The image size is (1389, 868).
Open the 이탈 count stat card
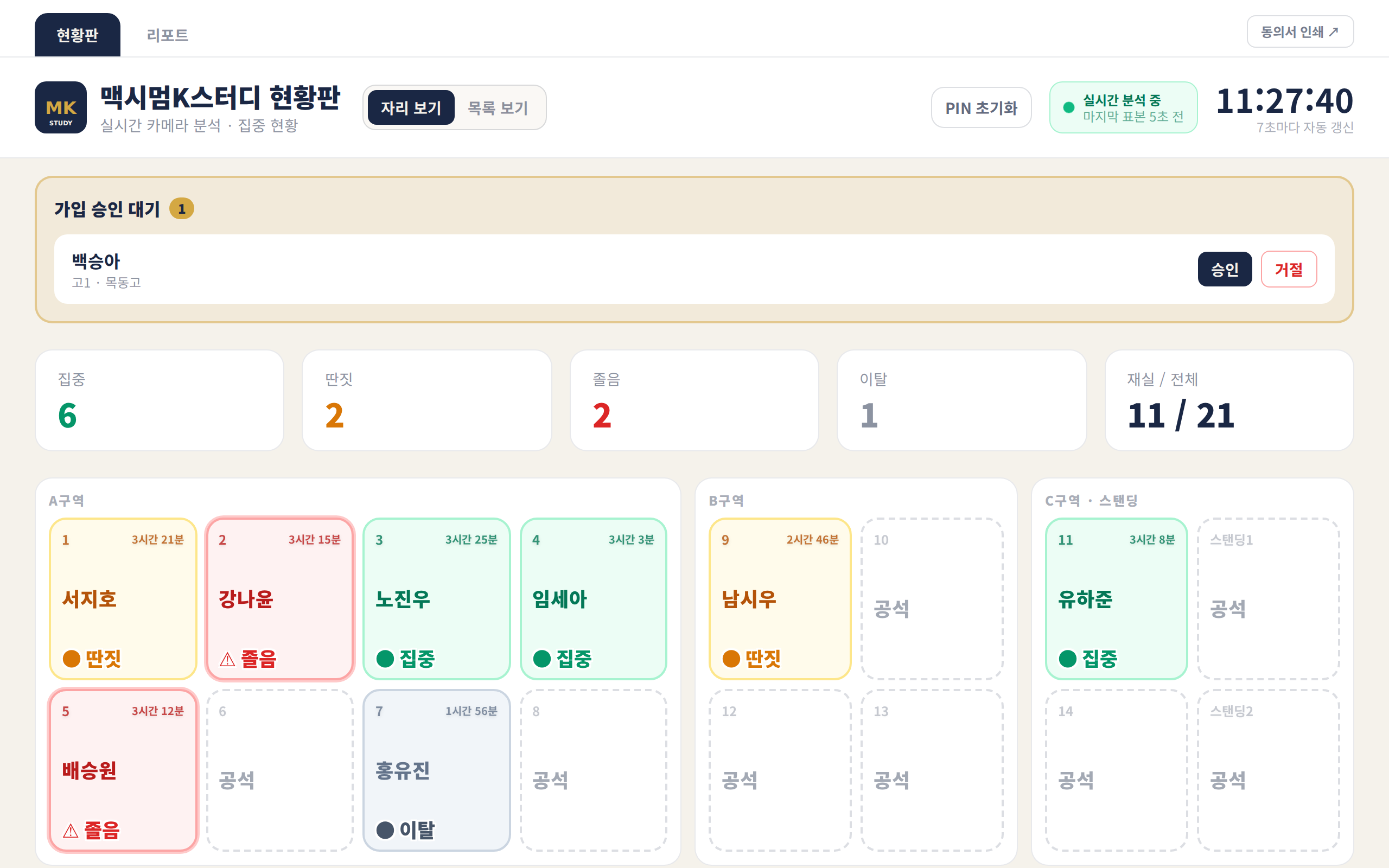coord(962,401)
